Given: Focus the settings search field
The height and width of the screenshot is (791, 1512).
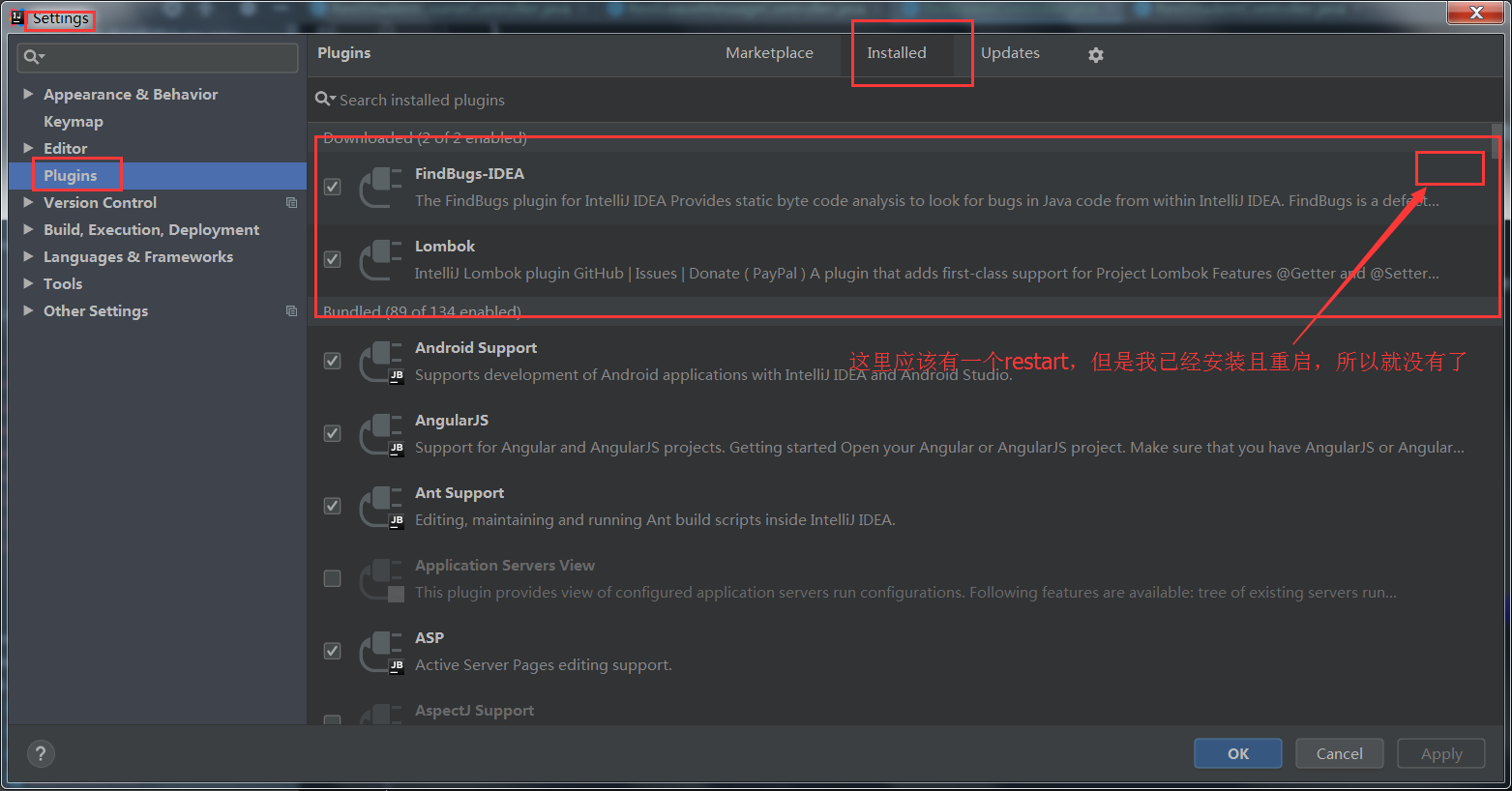Looking at the screenshot, I should pyautogui.click(x=158, y=57).
